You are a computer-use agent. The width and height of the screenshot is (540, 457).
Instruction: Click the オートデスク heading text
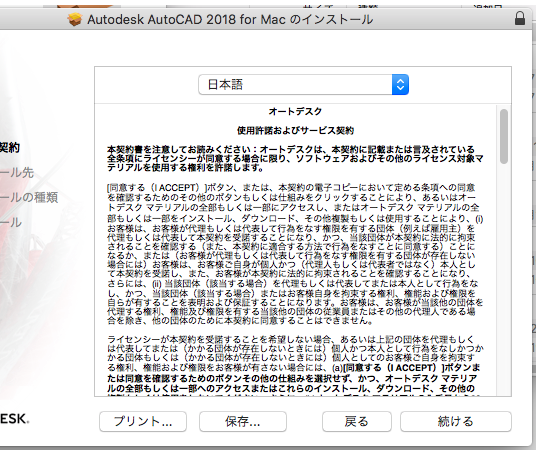click(295, 112)
